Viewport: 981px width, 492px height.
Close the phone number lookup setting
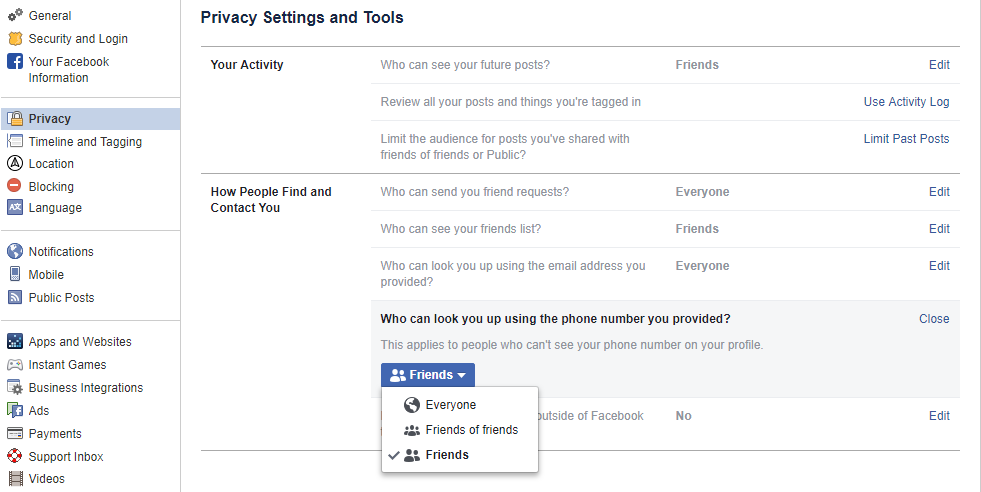point(934,319)
